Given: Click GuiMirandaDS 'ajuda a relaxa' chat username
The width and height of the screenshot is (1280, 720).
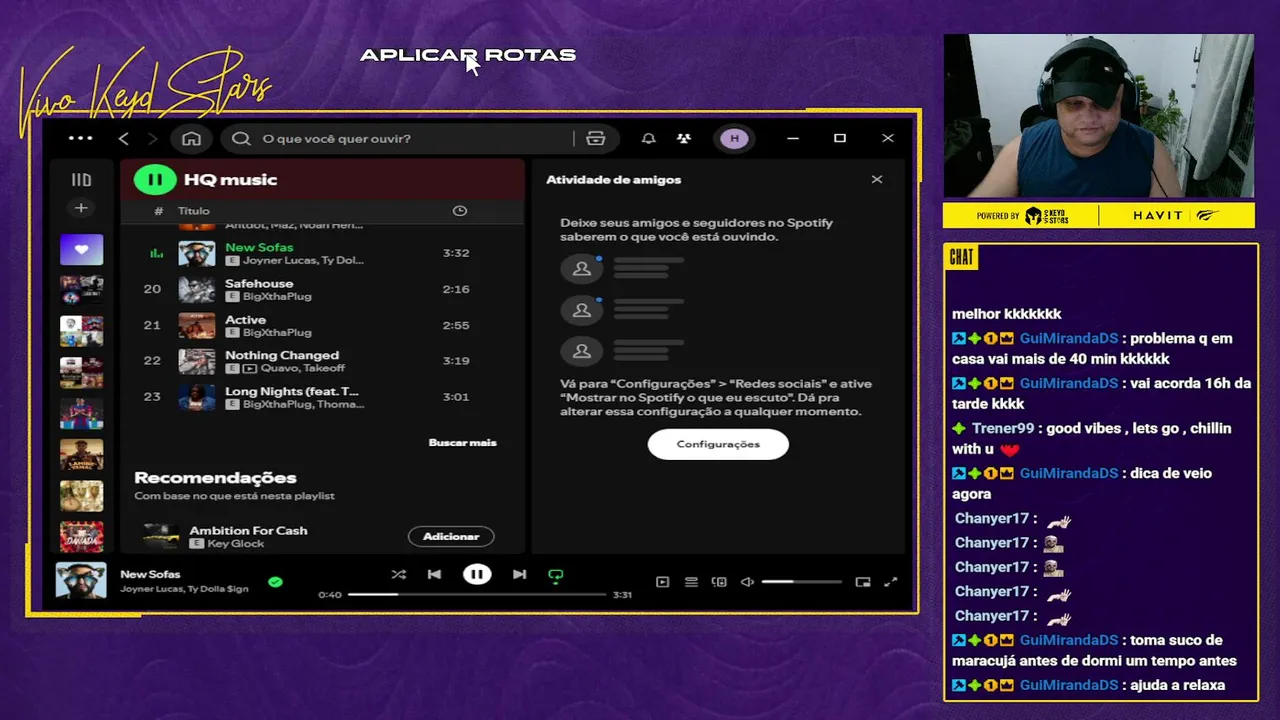Looking at the screenshot, I should coord(1068,685).
